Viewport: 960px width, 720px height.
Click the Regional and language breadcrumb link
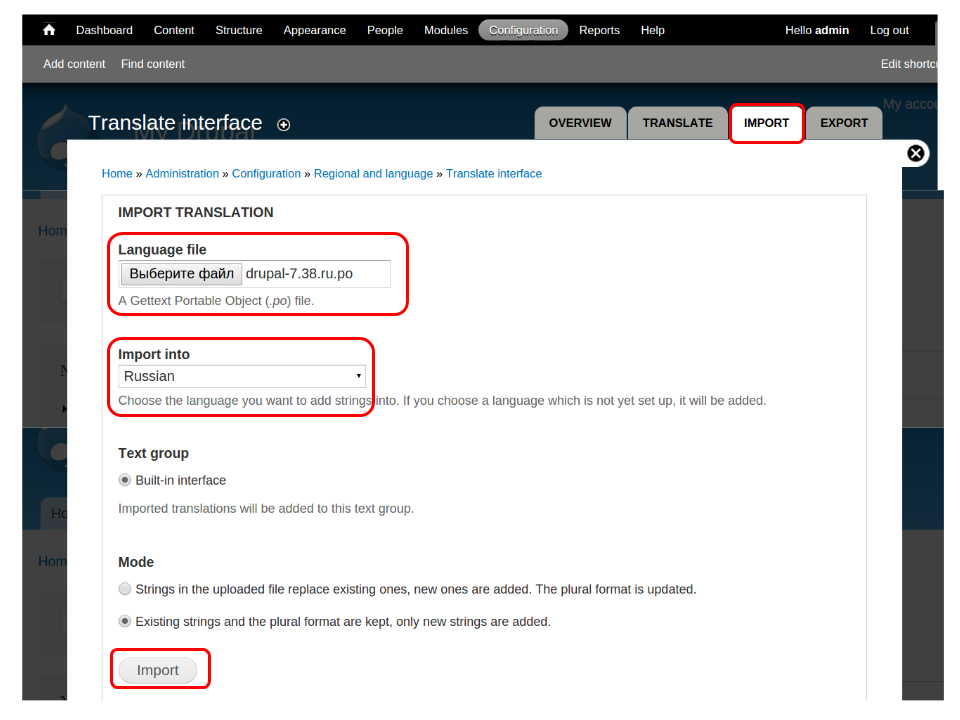click(373, 174)
